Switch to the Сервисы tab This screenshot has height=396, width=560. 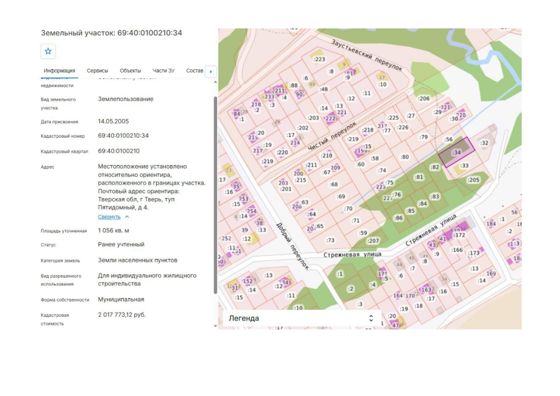click(97, 71)
